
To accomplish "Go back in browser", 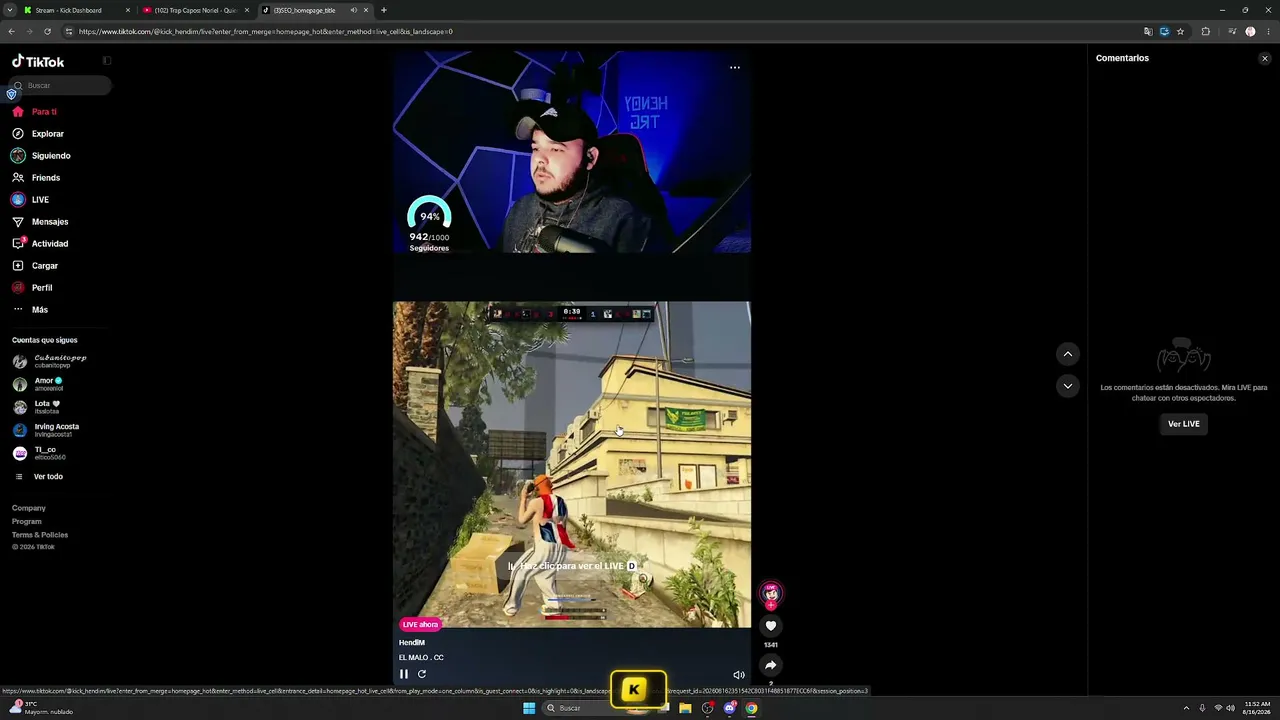I will [11, 31].
